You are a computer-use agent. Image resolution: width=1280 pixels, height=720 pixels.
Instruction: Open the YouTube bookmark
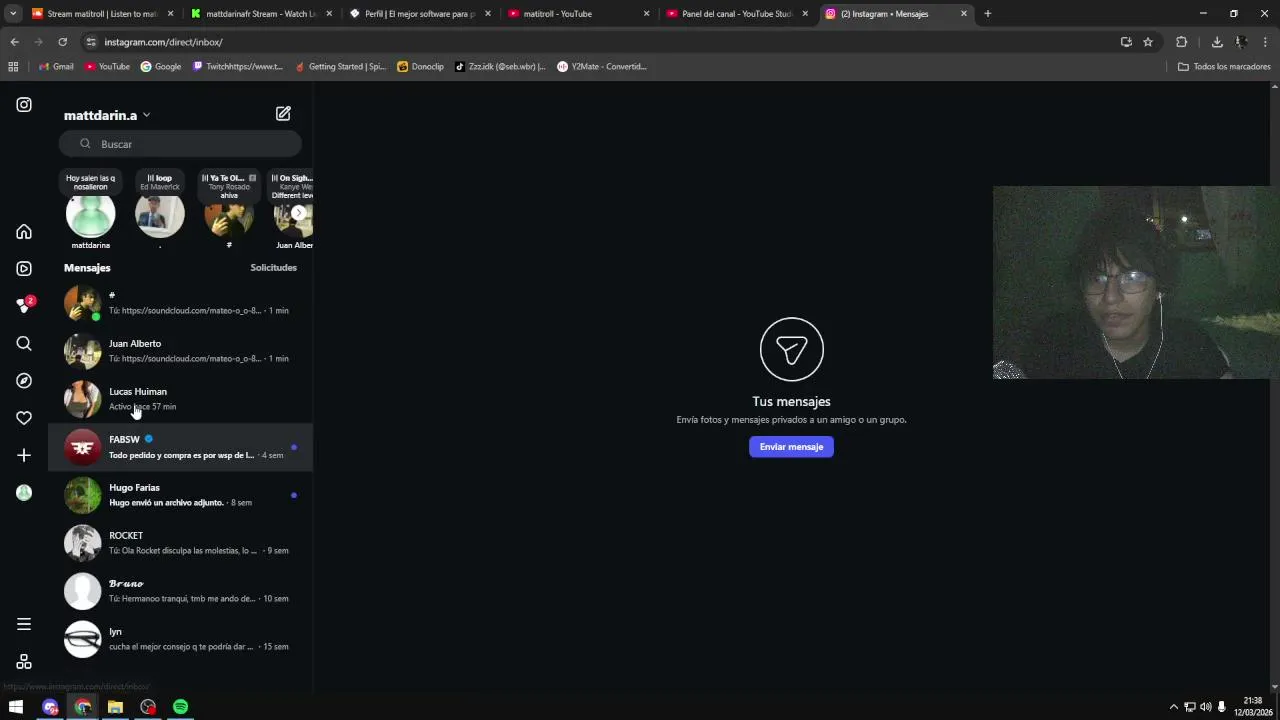coord(107,67)
